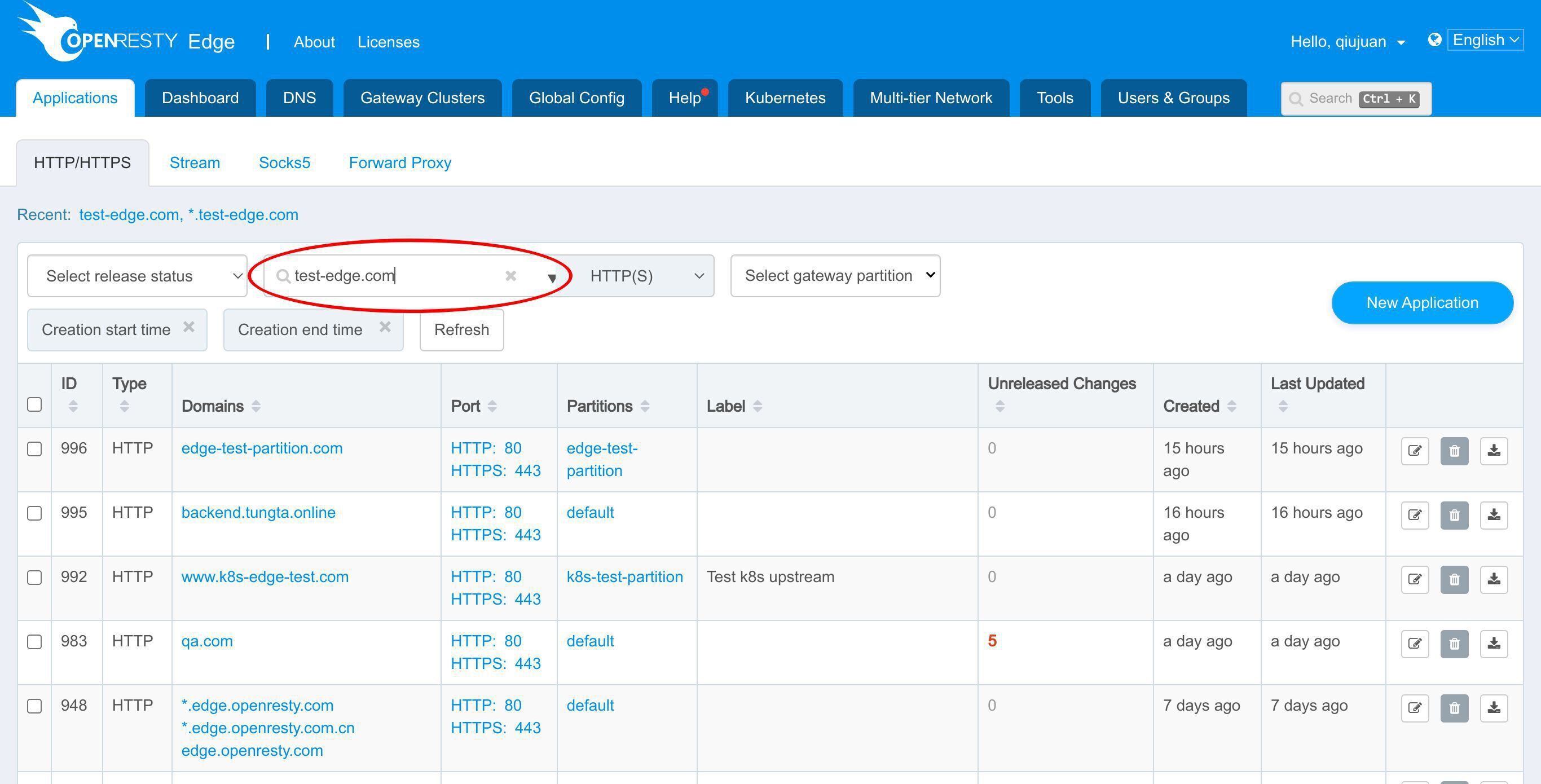Download the backend.tungta.online application
The height and width of the screenshot is (784, 1541).
click(x=1494, y=515)
